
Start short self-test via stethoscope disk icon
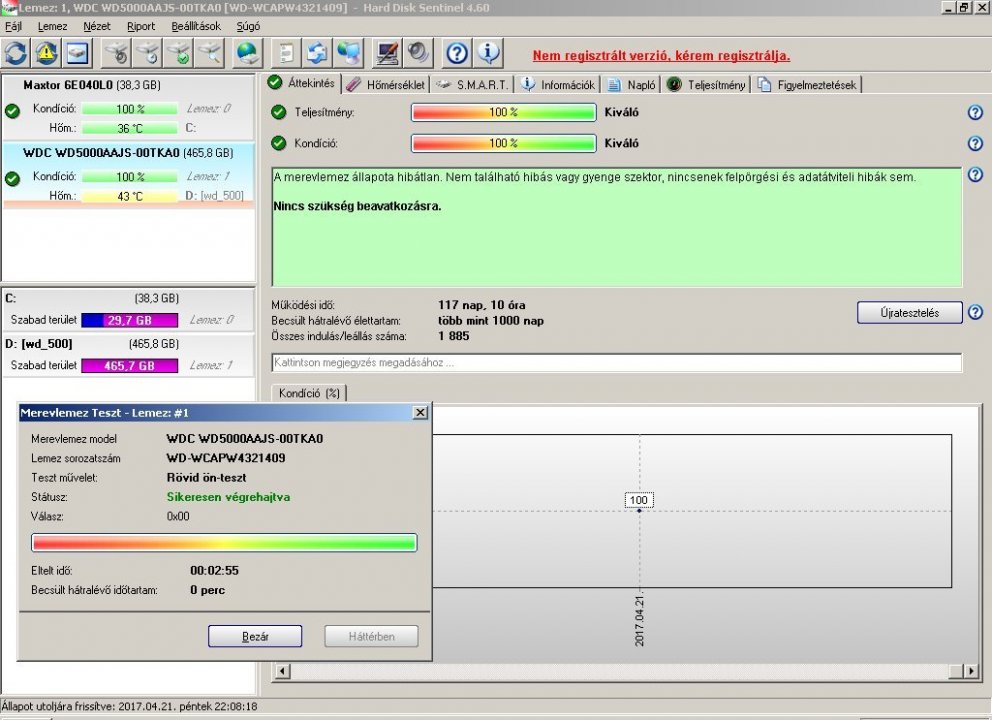click(117, 54)
